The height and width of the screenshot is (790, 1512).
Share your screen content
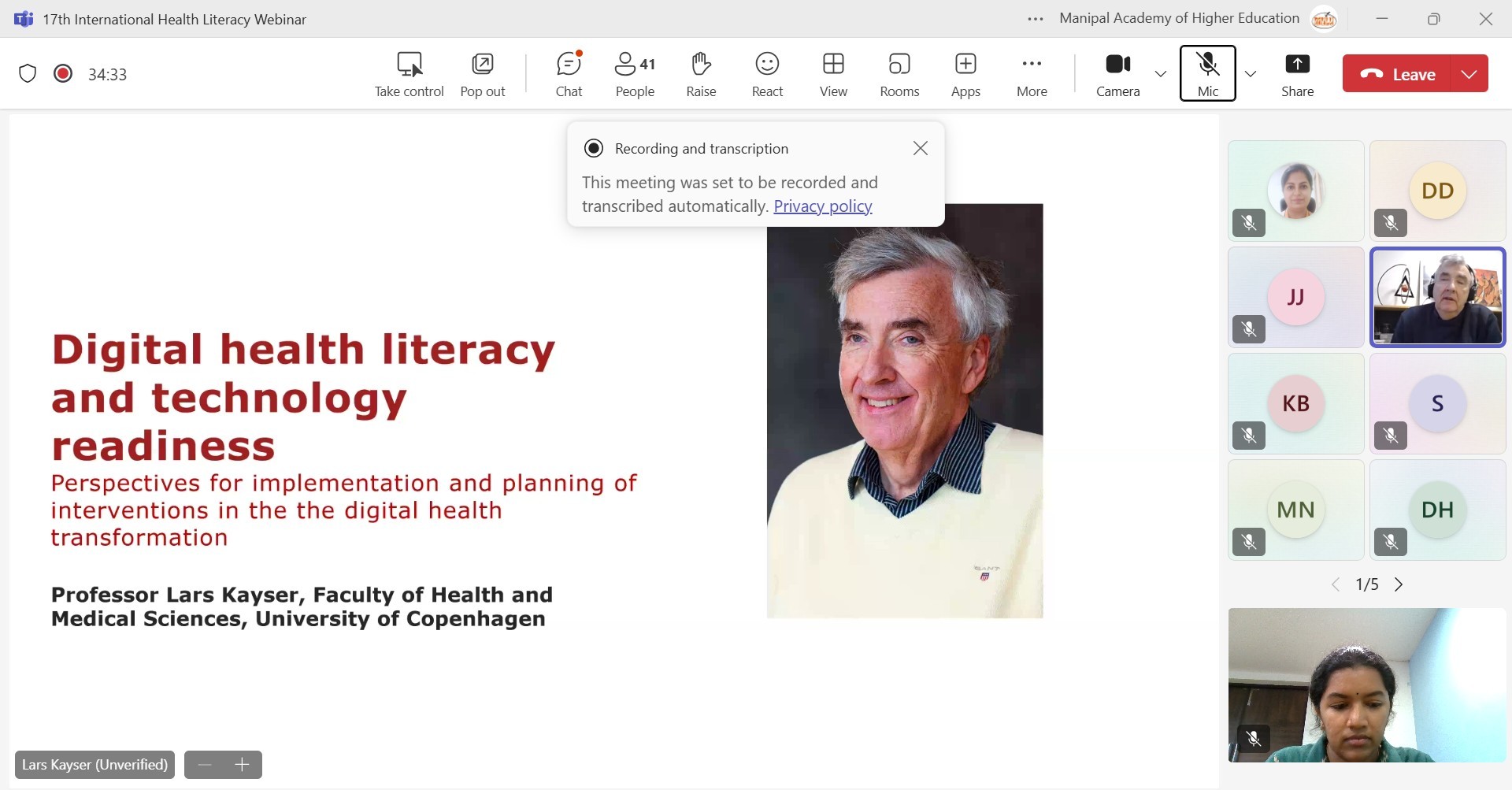(1297, 74)
